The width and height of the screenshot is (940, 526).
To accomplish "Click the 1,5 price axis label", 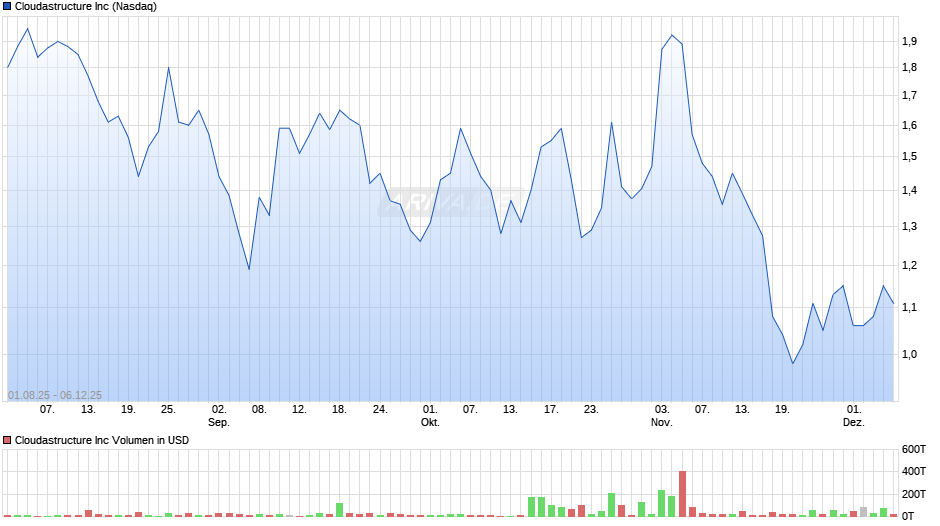I will [909, 157].
